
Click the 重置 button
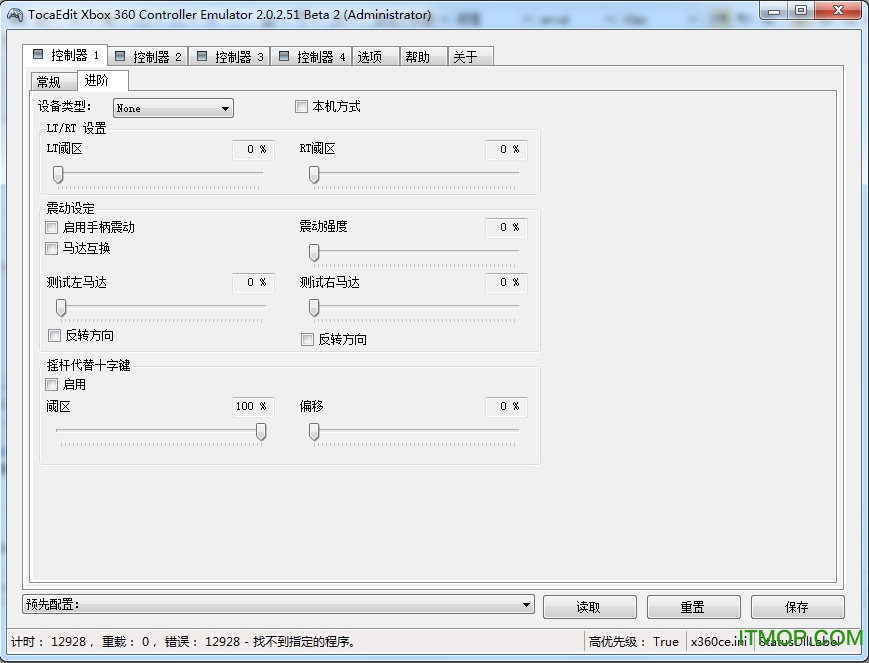[x=693, y=606]
